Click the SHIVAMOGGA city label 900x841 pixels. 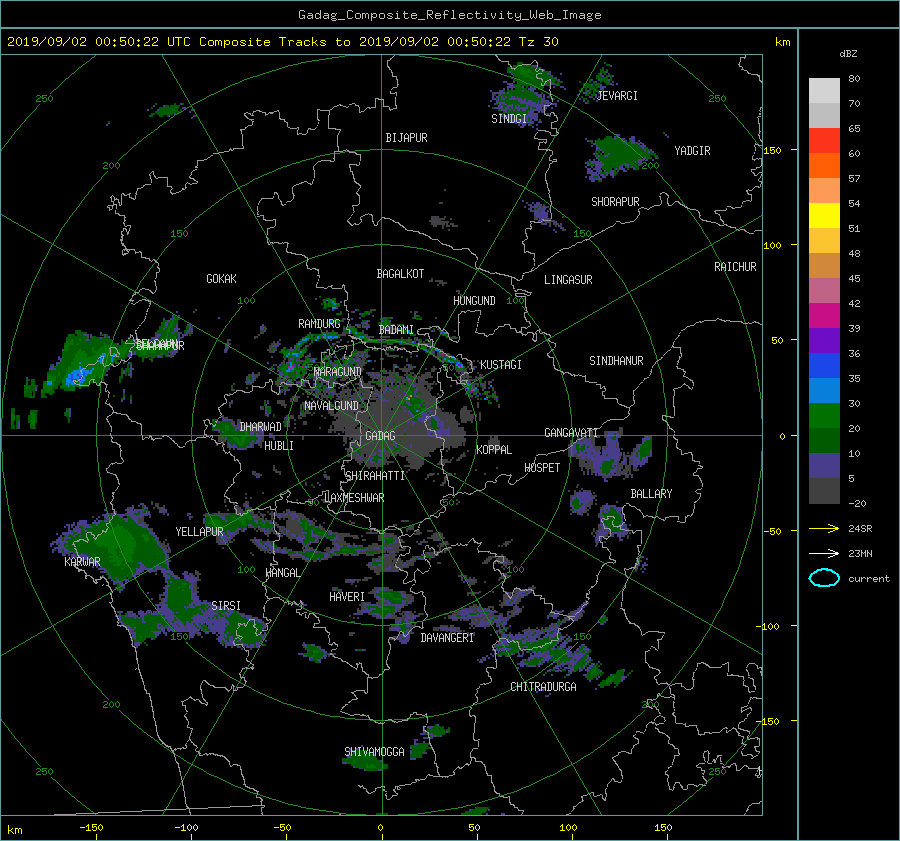click(x=374, y=752)
